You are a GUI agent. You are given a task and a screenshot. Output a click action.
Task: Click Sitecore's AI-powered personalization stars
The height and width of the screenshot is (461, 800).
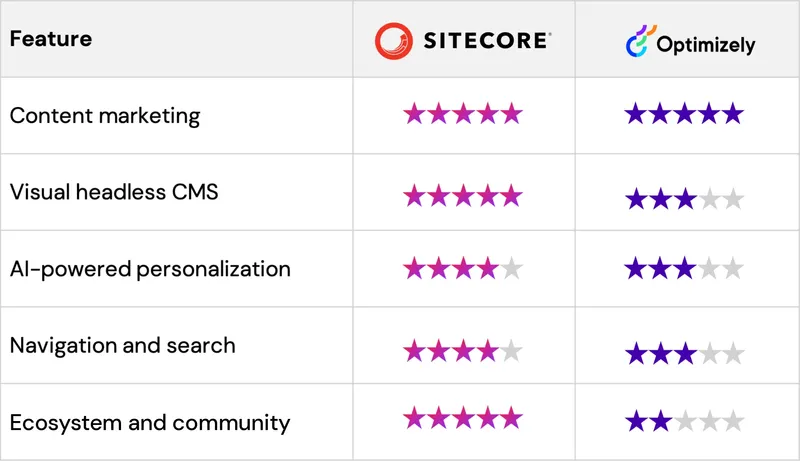tap(462, 268)
